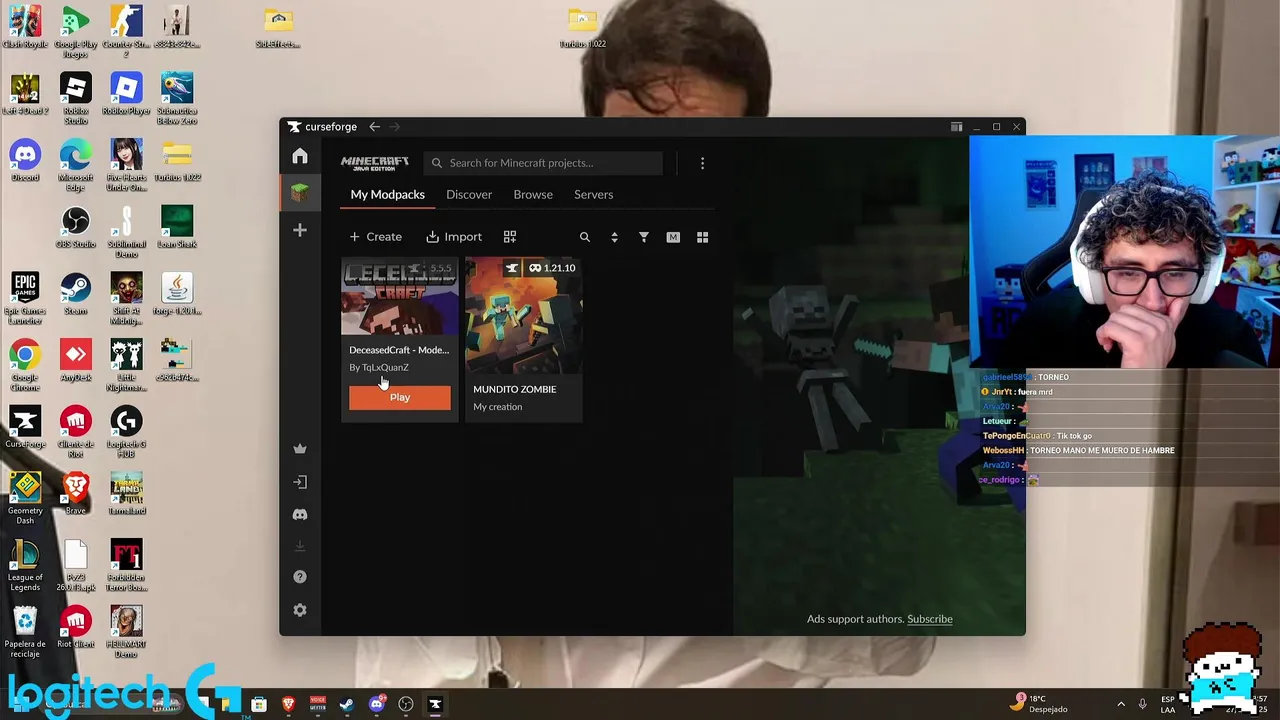Select the Discord desktop shortcut
Screen dimensions: 1280x720
[x=25, y=161]
